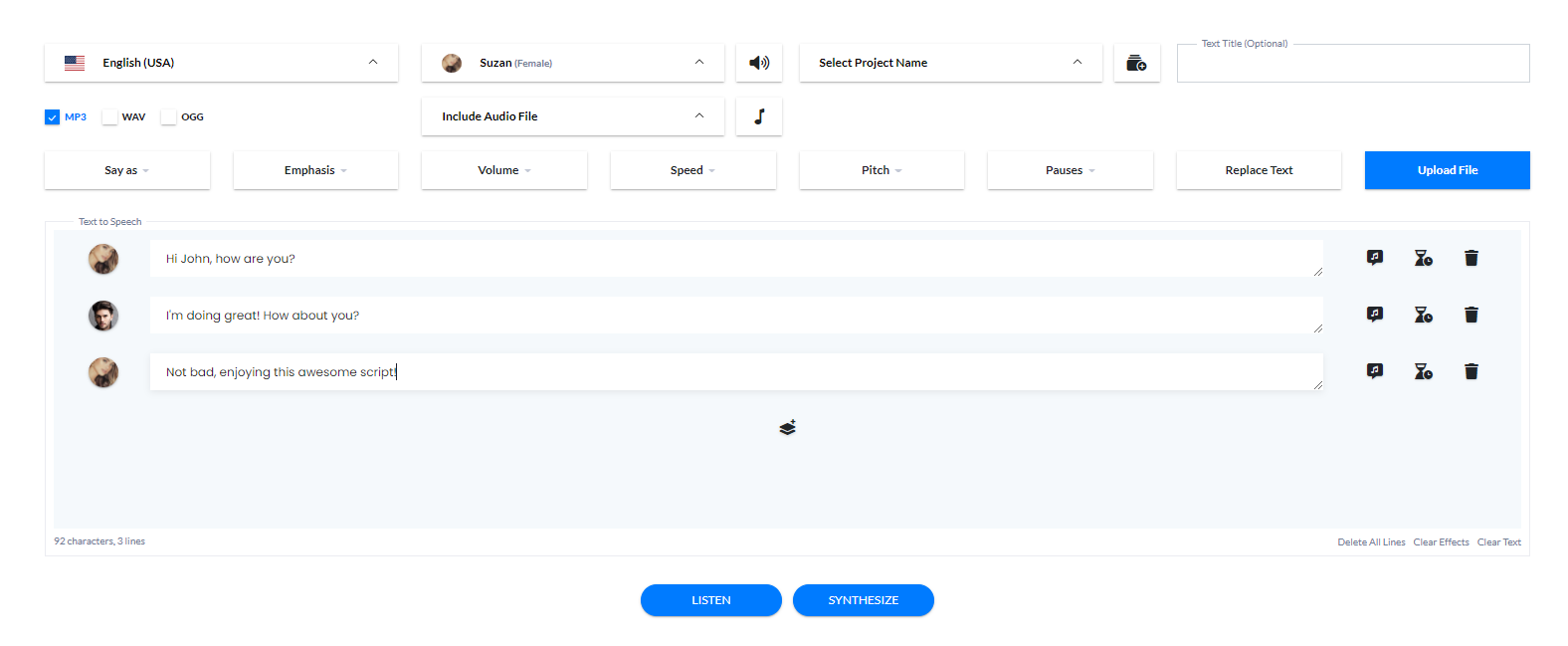Viewport: 1568px width, 646px height.
Task: Click the Upload File button
Action: pos(1447,170)
